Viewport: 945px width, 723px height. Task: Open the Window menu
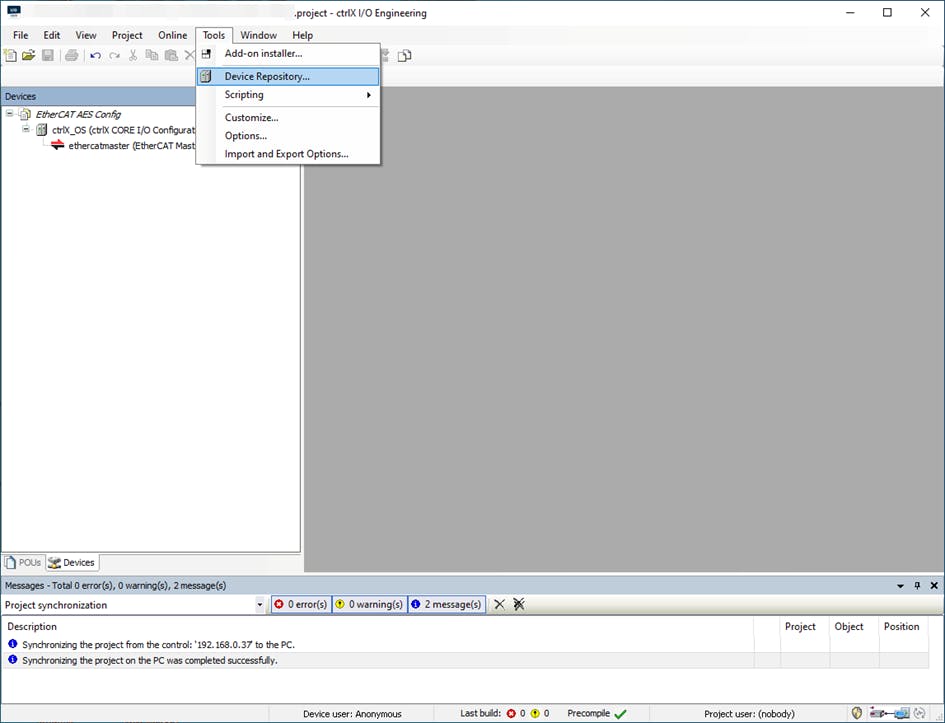click(x=259, y=35)
